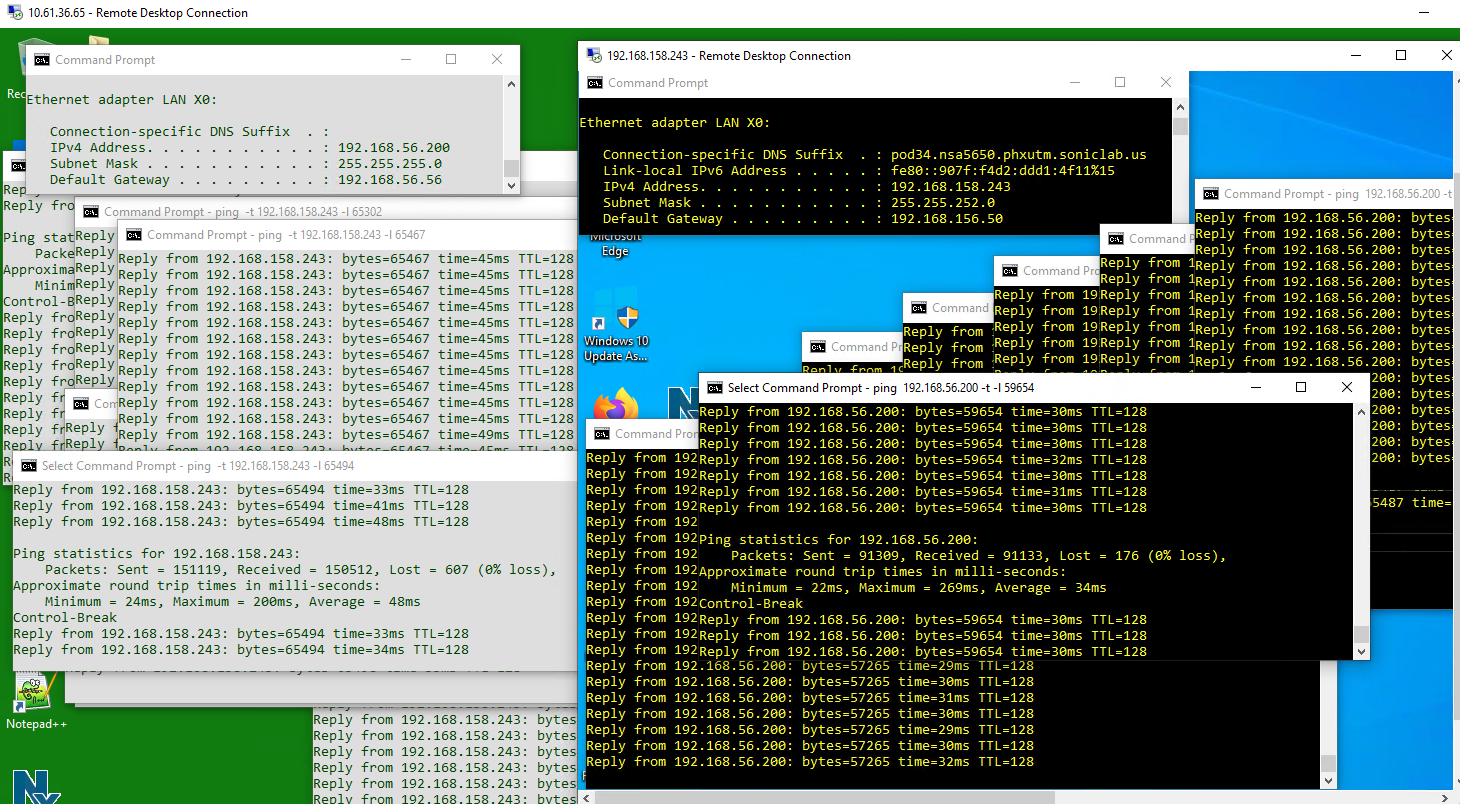The image size is (1460, 804).
Task: Click the Remote Desktop icon of the 192.168.158.243 window
Action: [x=594, y=55]
